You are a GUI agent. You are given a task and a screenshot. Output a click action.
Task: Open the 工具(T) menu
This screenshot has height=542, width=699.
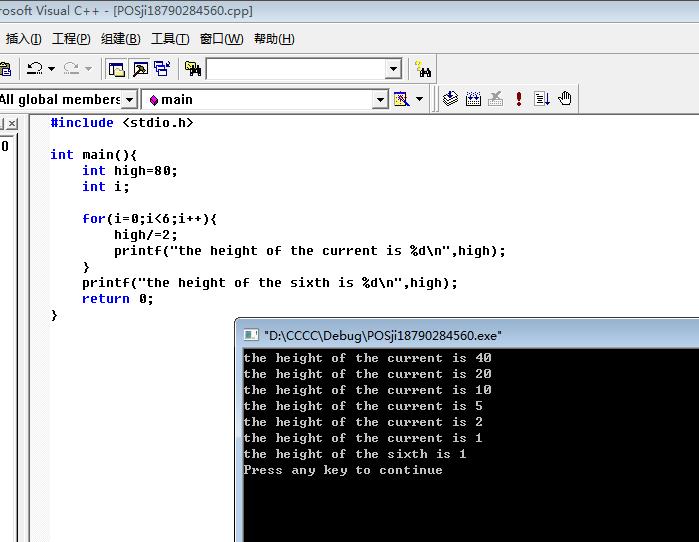coord(170,39)
